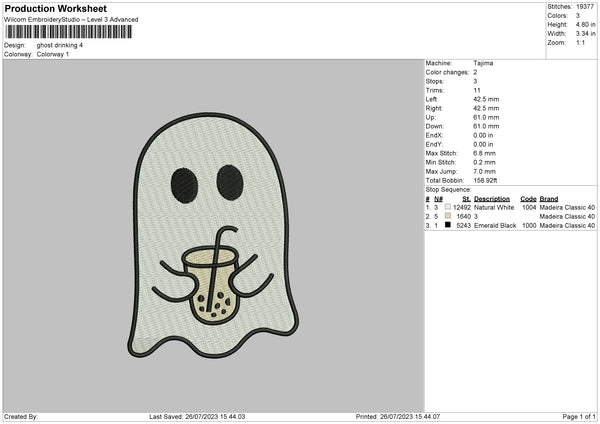Click the Max Stitch value '6.8 mm'
600x424 pixels.
pyautogui.click(x=484, y=153)
